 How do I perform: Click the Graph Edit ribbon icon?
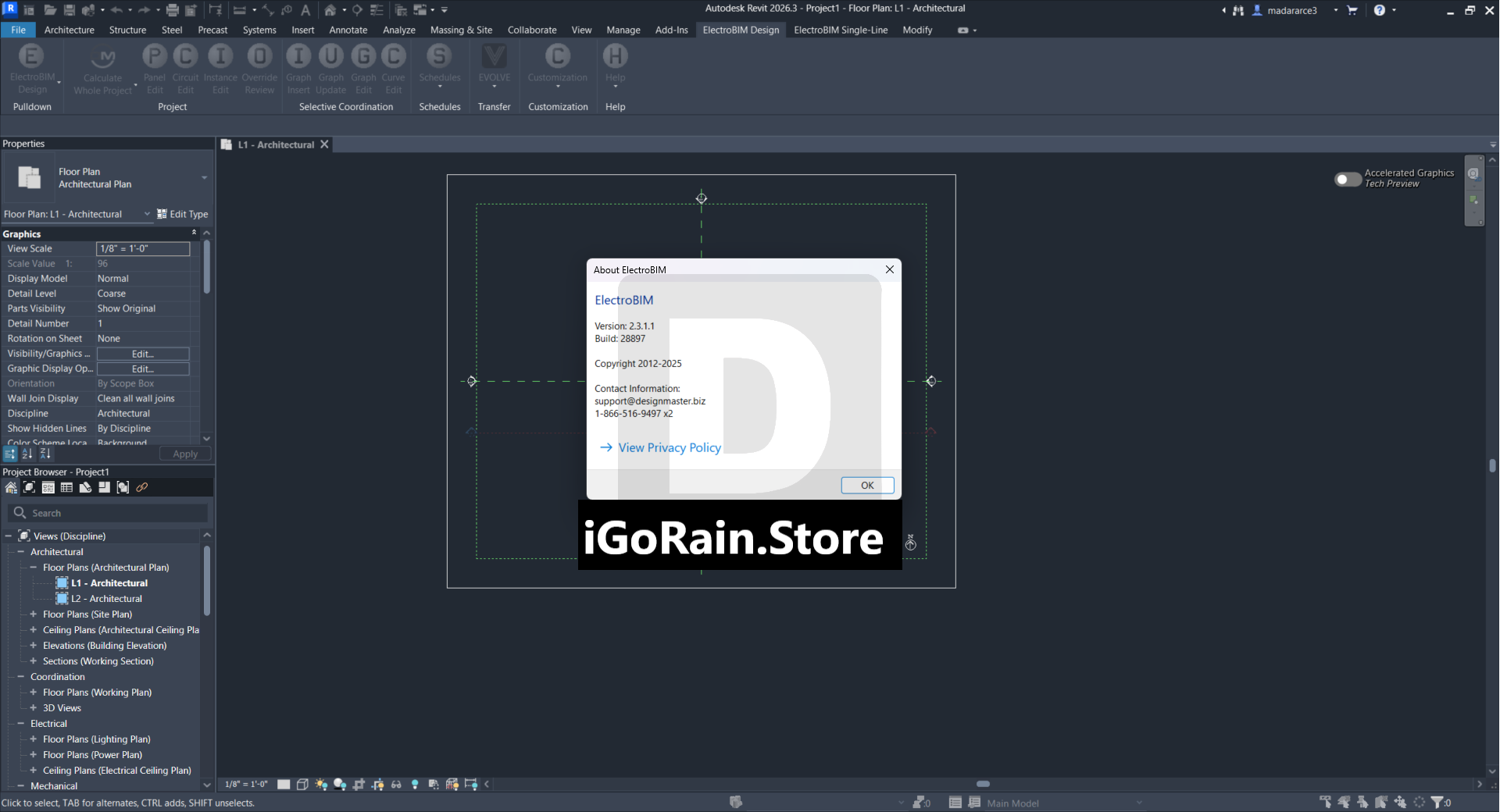363,69
